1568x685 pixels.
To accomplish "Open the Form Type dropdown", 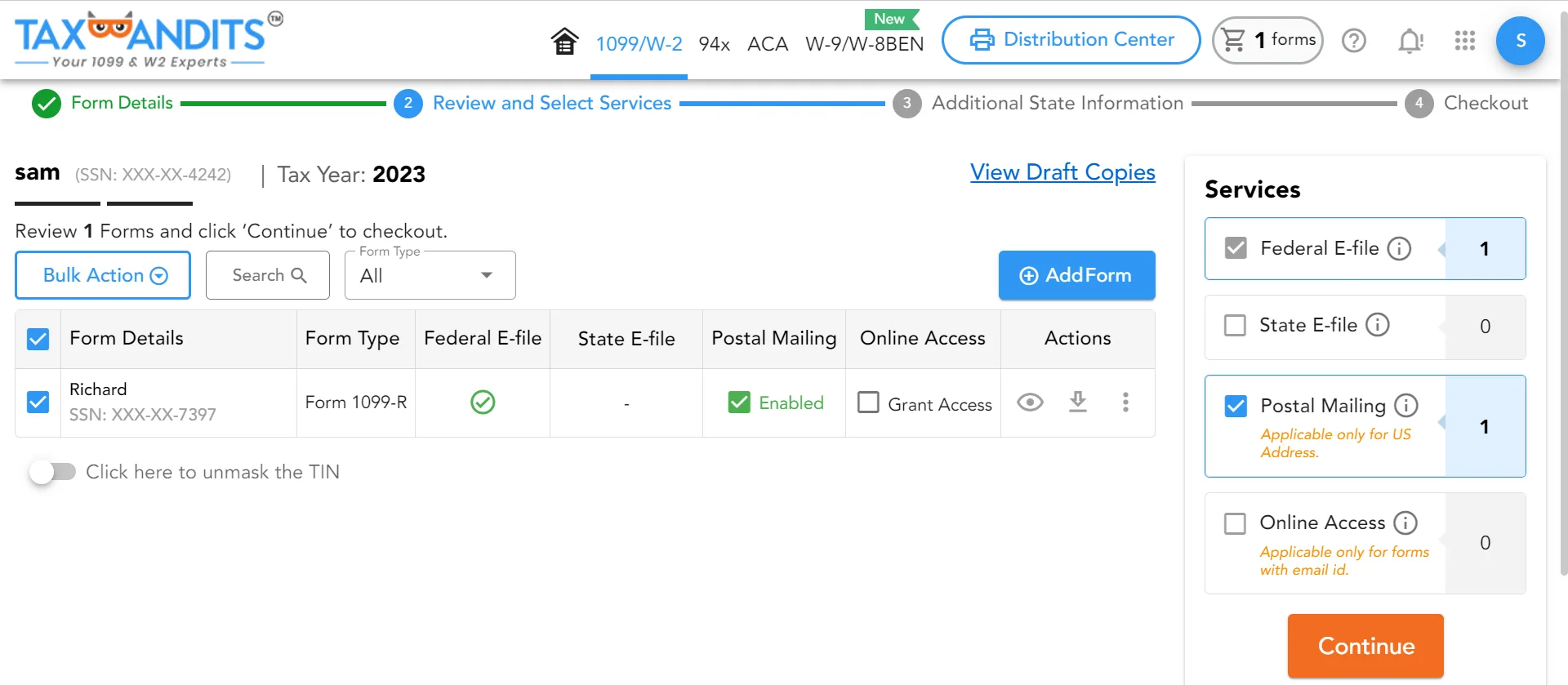I will [430, 275].
